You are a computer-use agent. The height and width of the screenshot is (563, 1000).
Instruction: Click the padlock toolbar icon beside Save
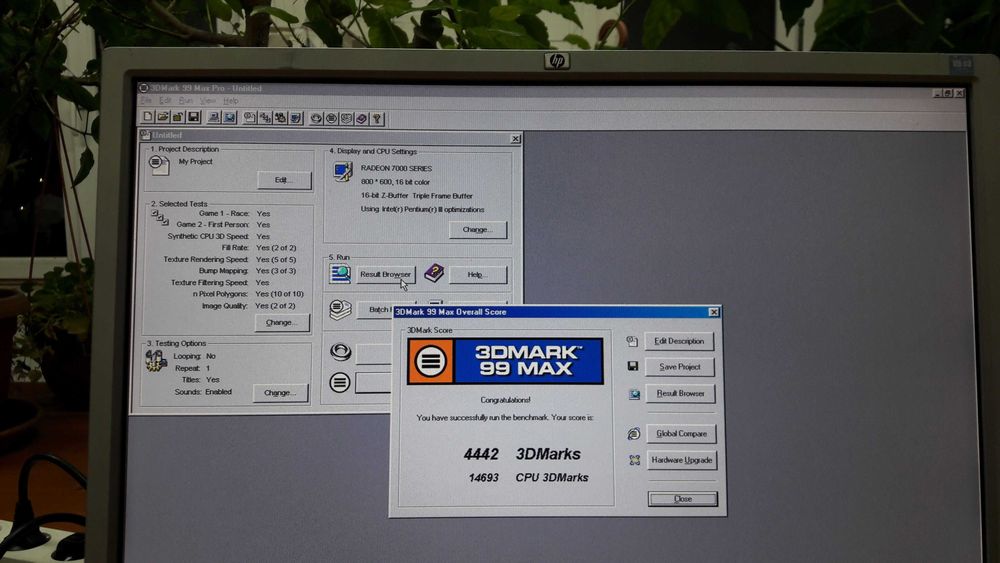(x=178, y=117)
